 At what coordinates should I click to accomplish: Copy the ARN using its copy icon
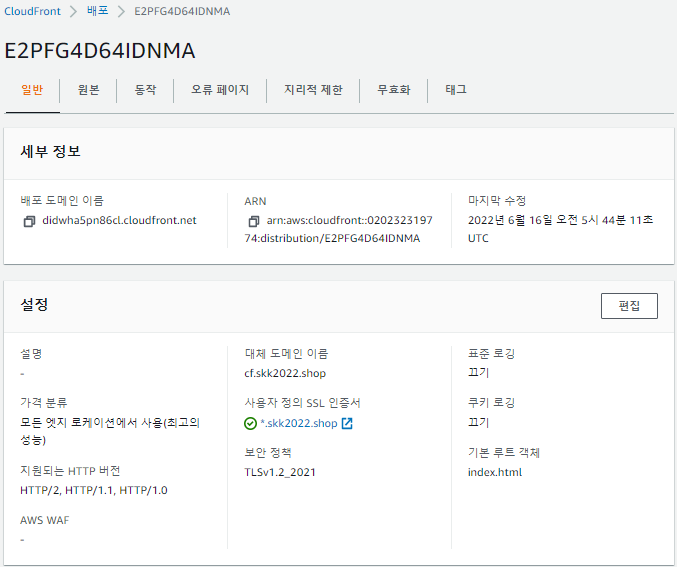click(x=253, y=222)
